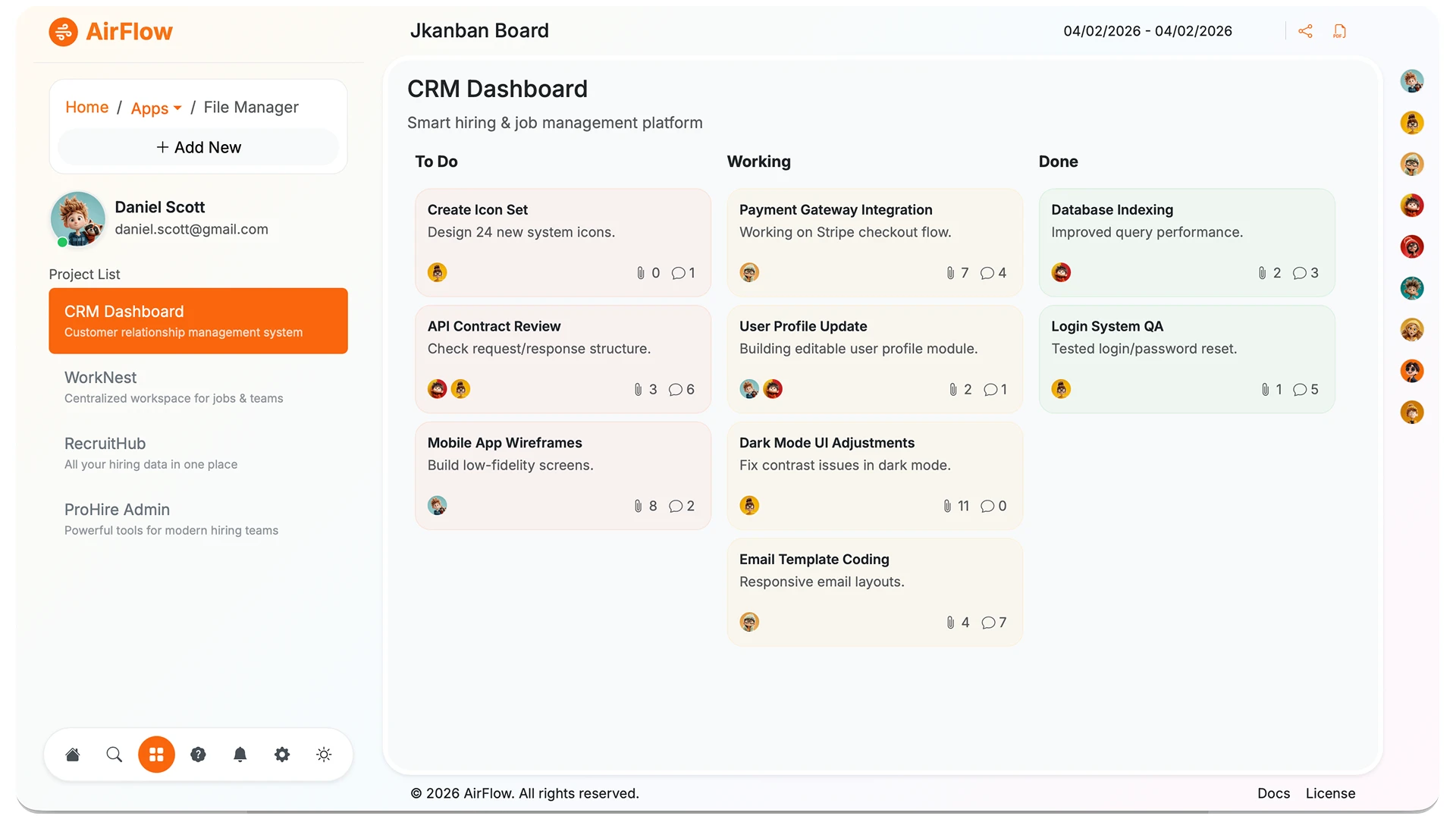Click the share icon in header
Viewport: 1456px width, 819px height.
pos(1305,31)
